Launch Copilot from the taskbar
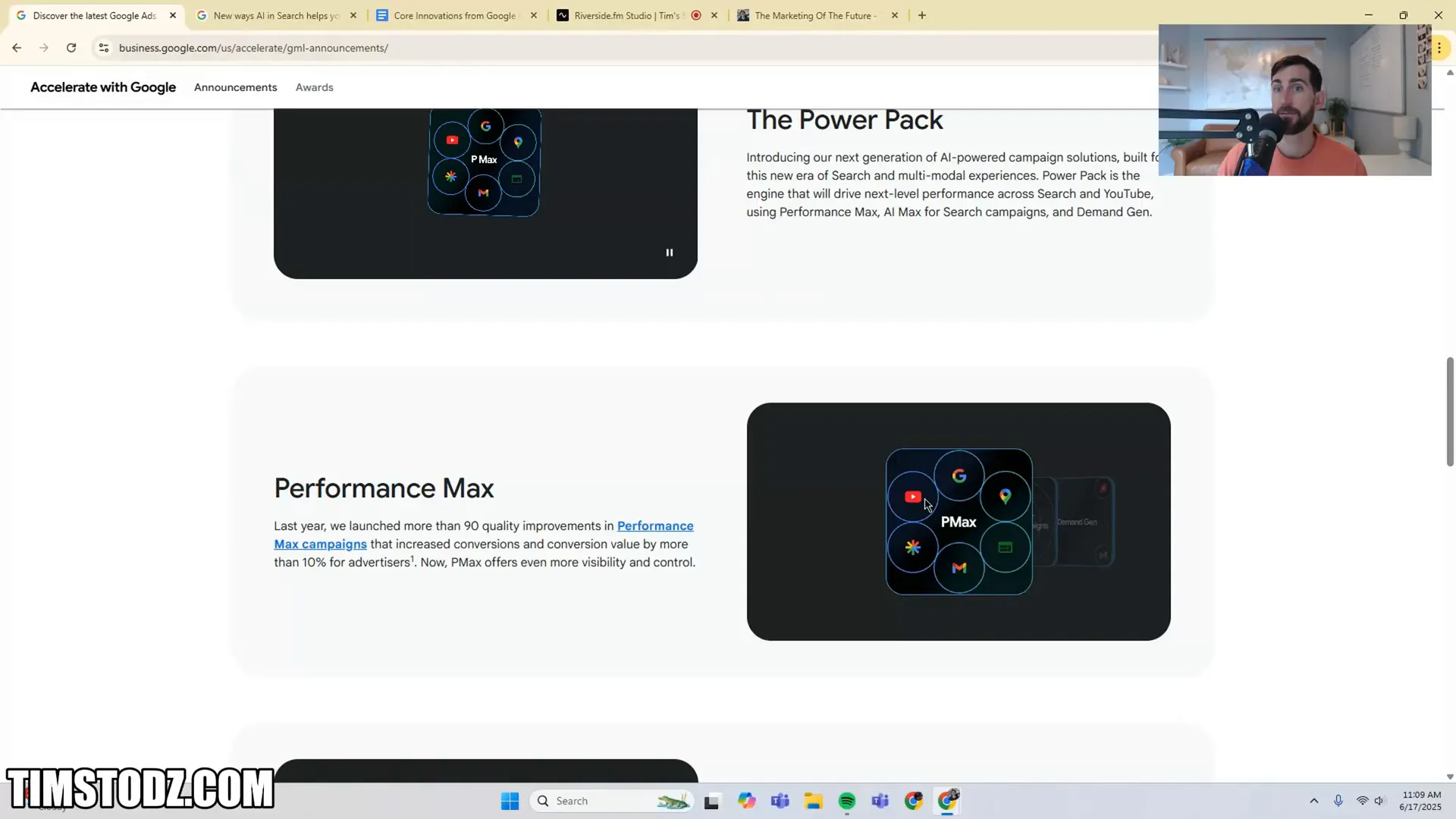 pyautogui.click(x=747, y=801)
